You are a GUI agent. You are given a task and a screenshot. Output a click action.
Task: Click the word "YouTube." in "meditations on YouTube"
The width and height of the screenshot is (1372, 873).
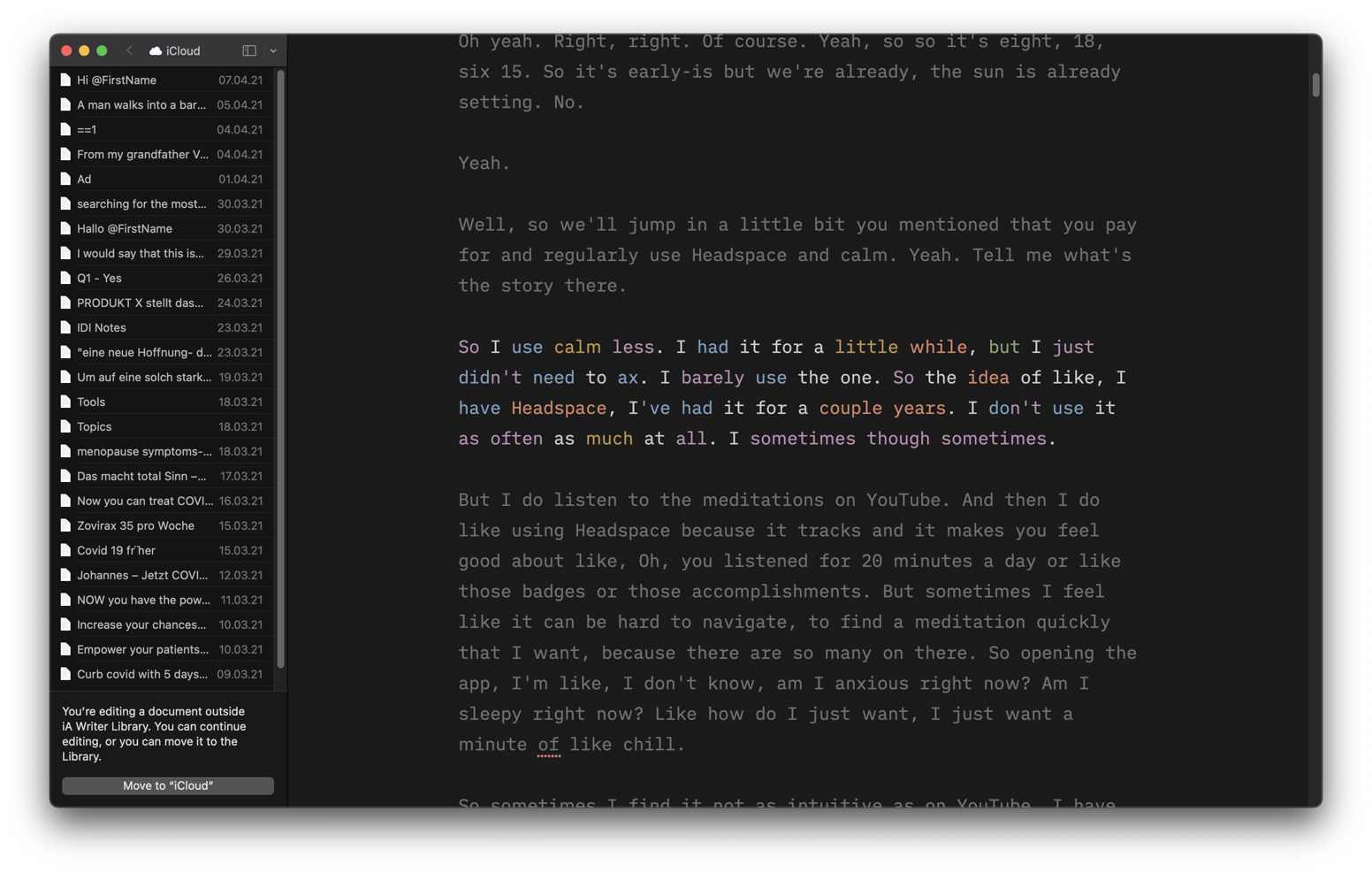point(907,500)
